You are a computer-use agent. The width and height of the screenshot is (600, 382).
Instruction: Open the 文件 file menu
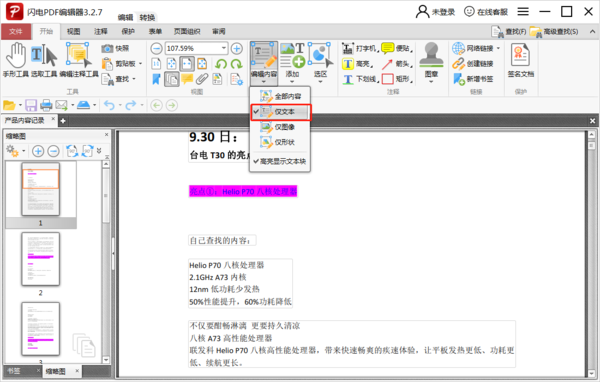[x=16, y=31]
